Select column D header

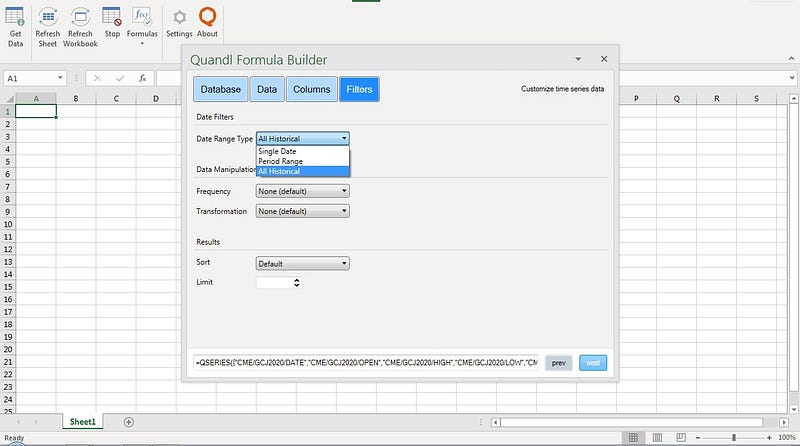click(156, 98)
